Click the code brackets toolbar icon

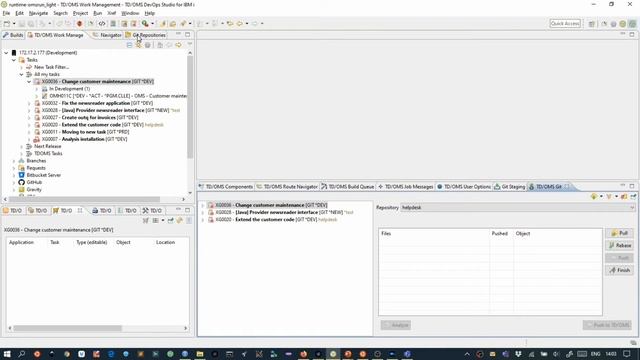(102, 23)
